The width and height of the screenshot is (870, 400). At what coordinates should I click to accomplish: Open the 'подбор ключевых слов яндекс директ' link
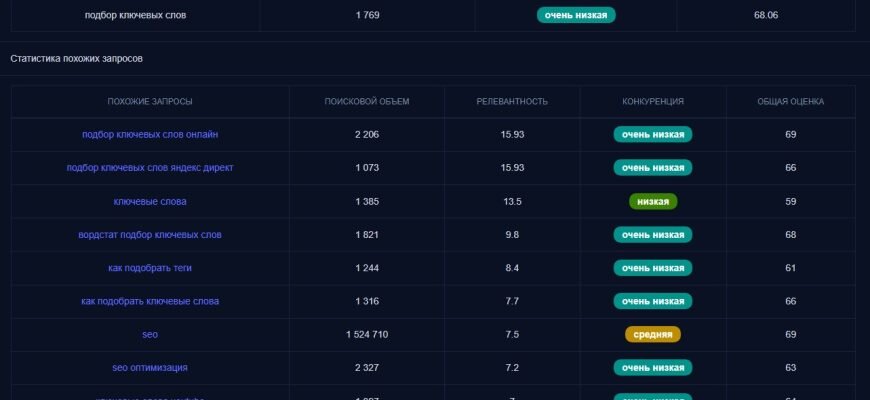(x=150, y=168)
